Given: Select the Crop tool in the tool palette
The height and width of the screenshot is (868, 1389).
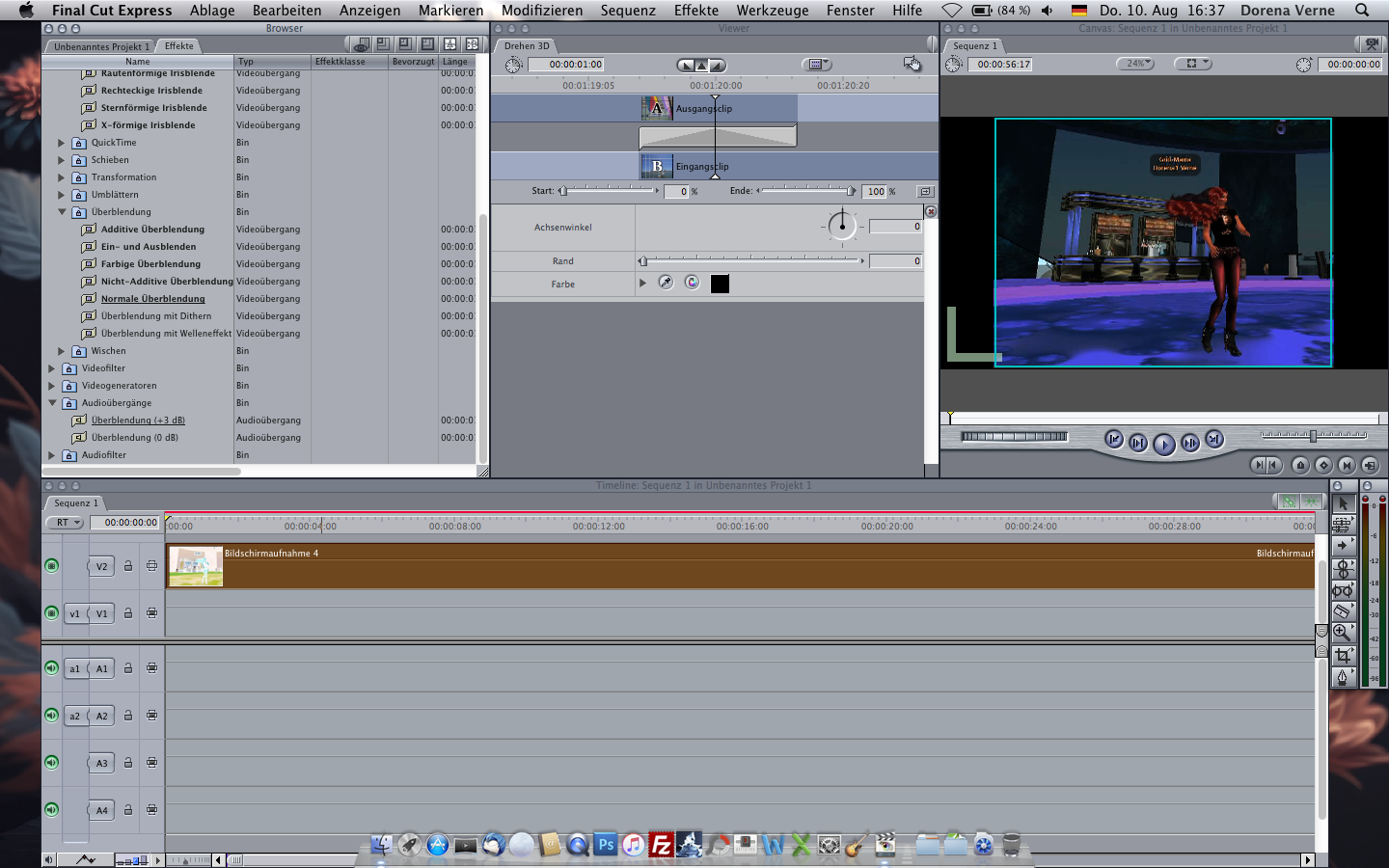Looking at the screenshot, I should 1342,655.
